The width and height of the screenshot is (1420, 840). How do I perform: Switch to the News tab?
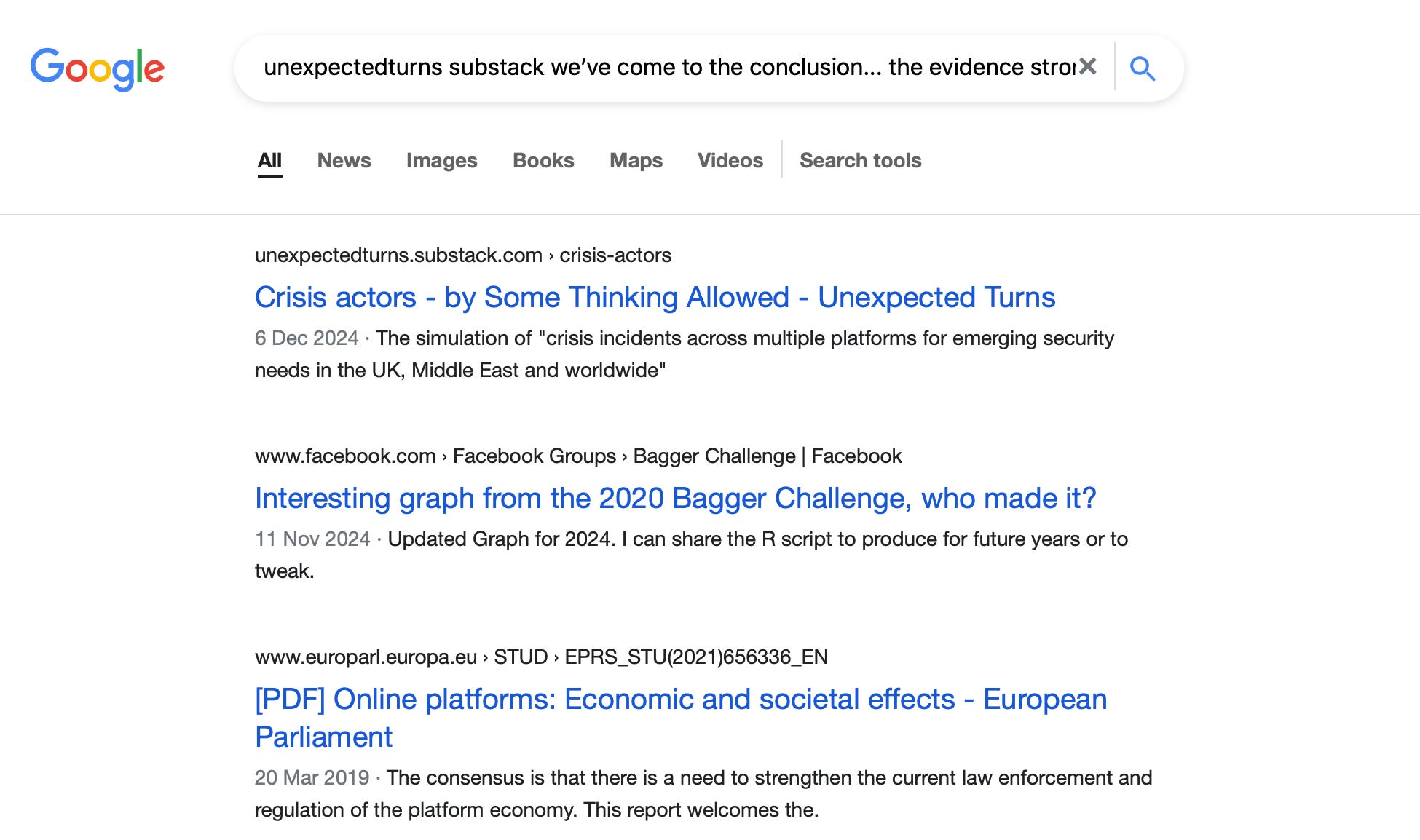click(344, 160)
